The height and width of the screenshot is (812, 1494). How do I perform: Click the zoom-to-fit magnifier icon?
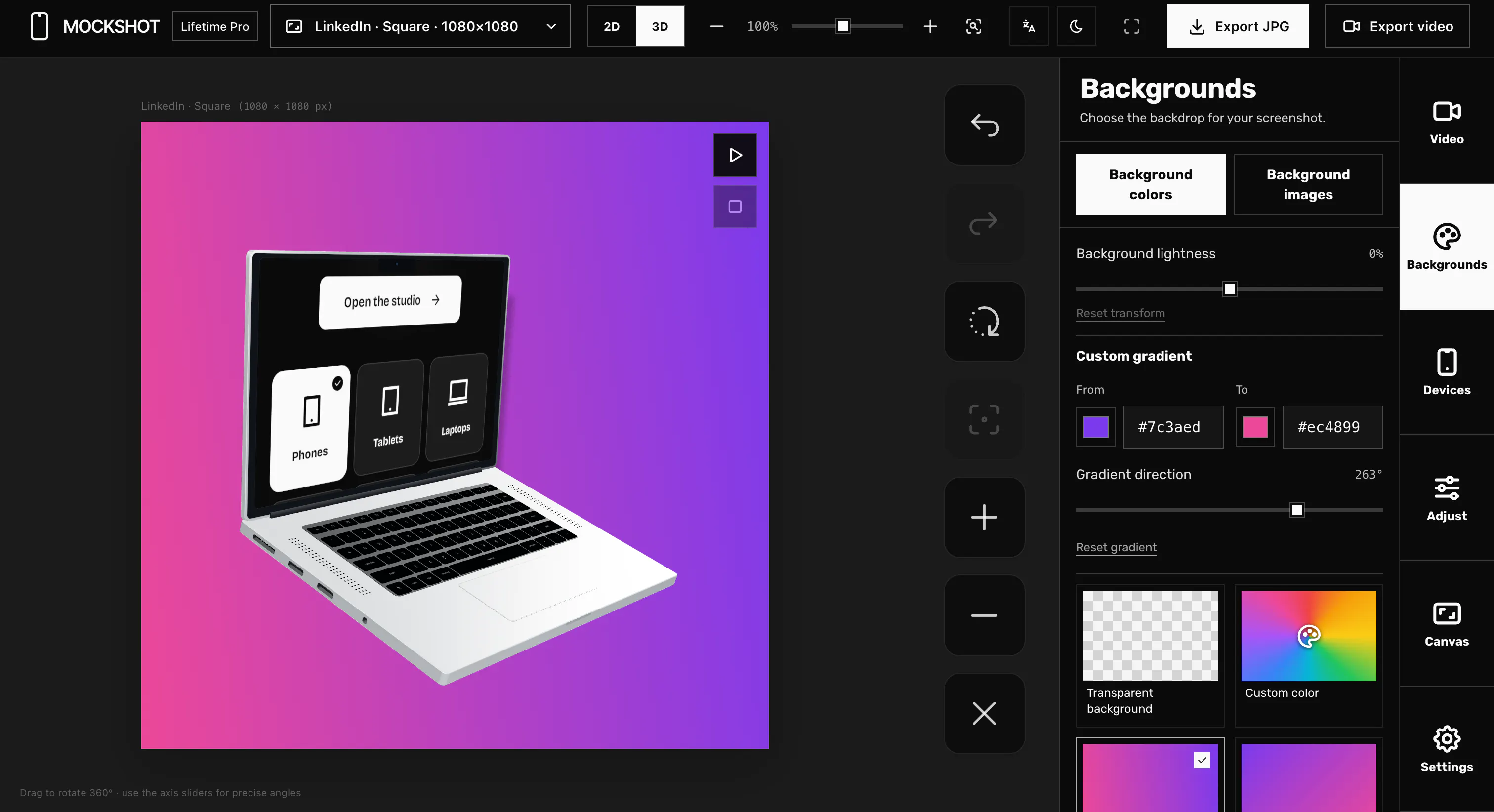(973, 26)
